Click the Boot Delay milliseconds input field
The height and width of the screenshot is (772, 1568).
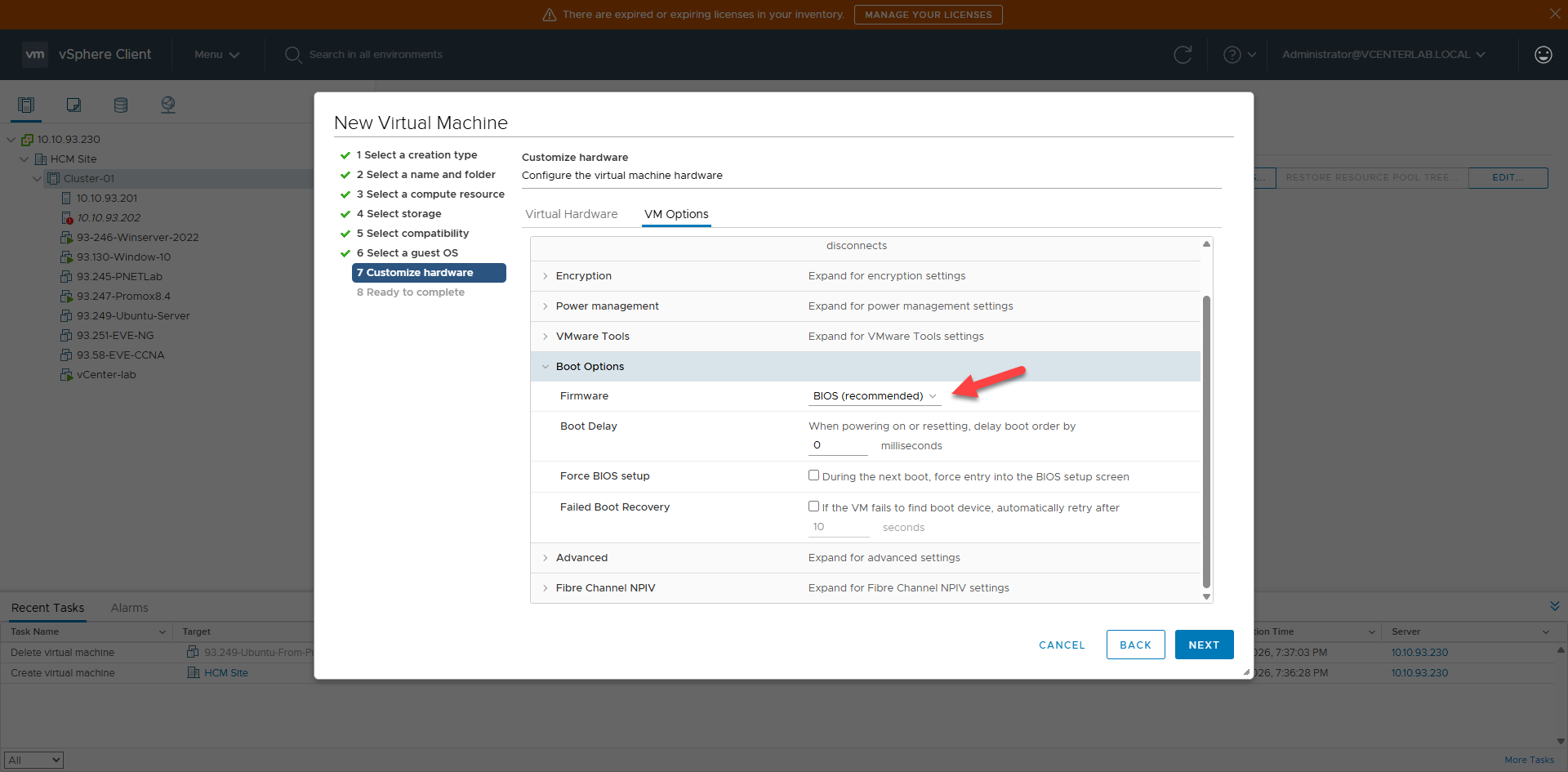pyautogui.click(x=837, y=445)
